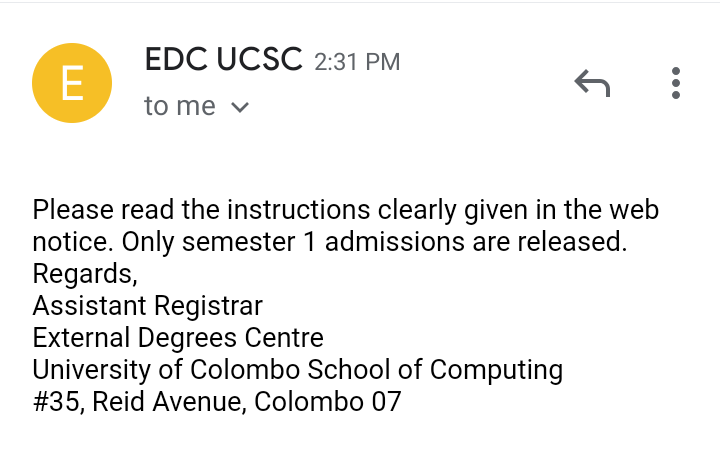The height and width of the screenshot is (476, 720).
Task: Expand recipient details chevron beside 'to me'
Action: (240, 107)
